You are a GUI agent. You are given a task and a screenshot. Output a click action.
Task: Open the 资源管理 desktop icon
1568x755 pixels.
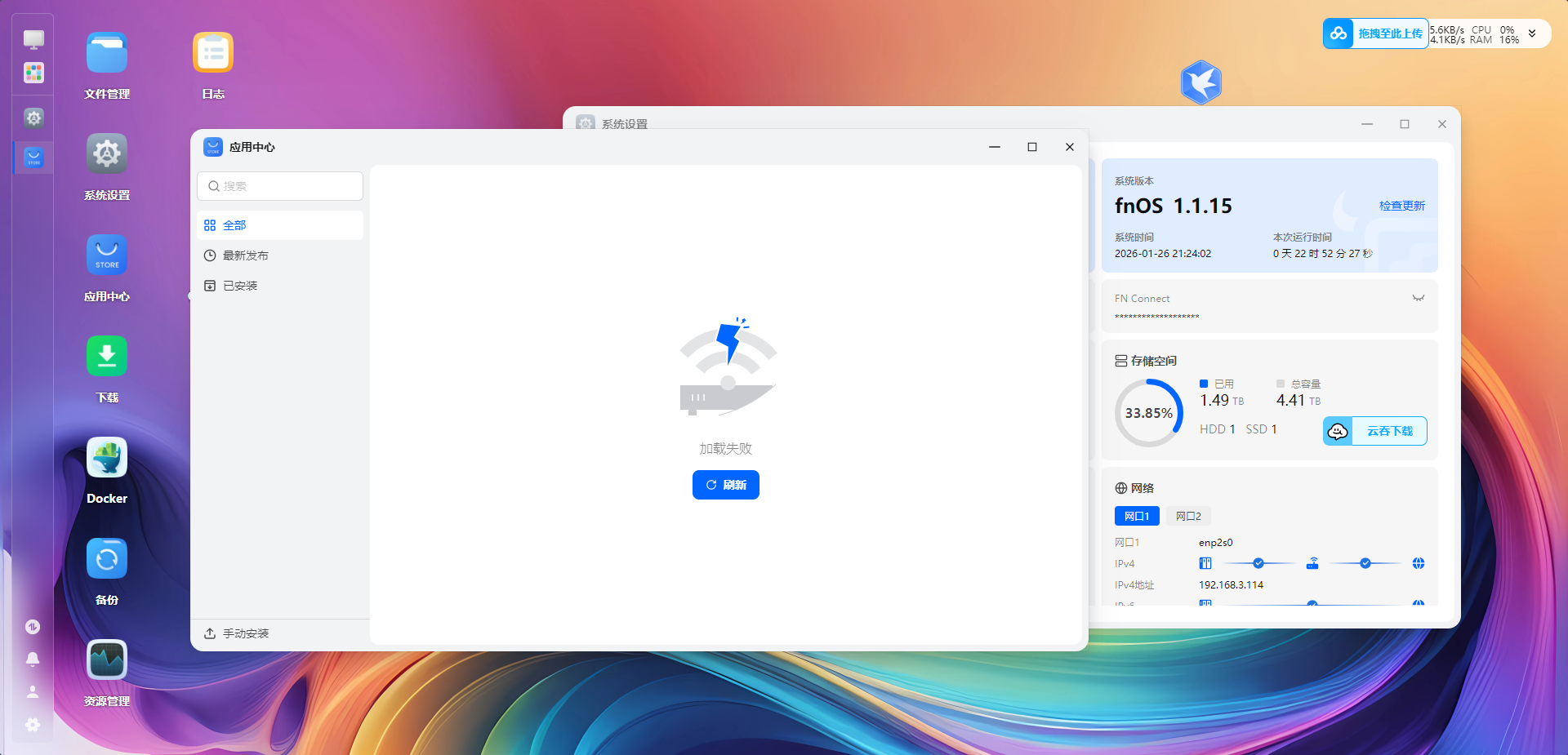107,660
